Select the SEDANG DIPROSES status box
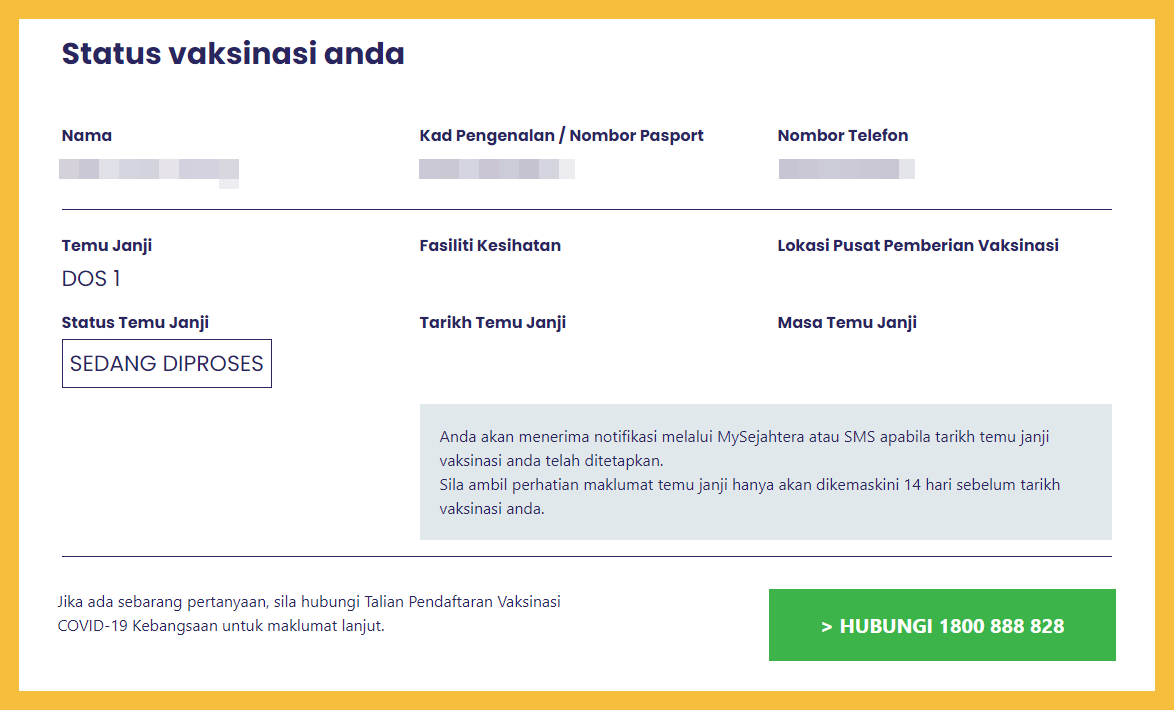 (166, 364)
